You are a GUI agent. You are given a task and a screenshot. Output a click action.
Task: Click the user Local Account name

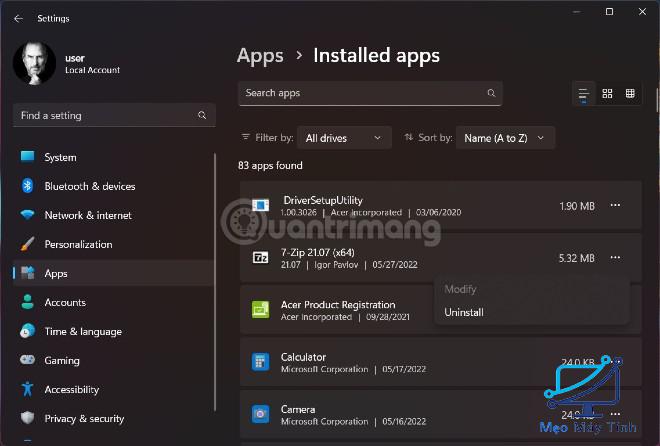[92, 70]
